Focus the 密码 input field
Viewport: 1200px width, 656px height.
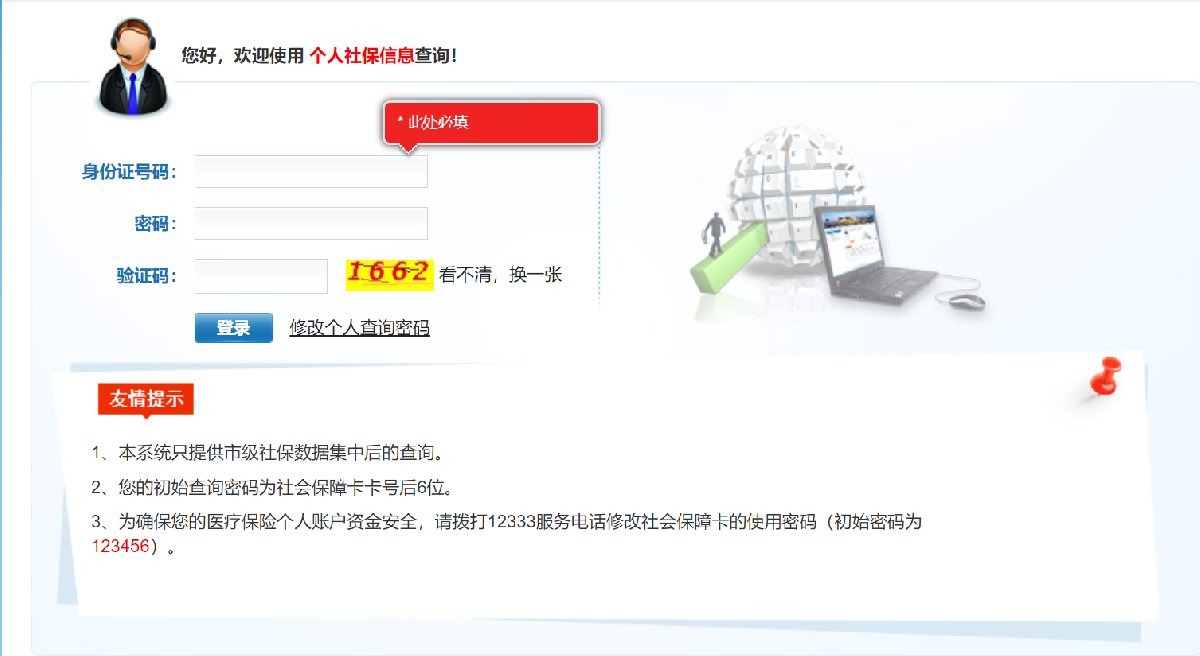pyautogui.click(x=311, y=223)
